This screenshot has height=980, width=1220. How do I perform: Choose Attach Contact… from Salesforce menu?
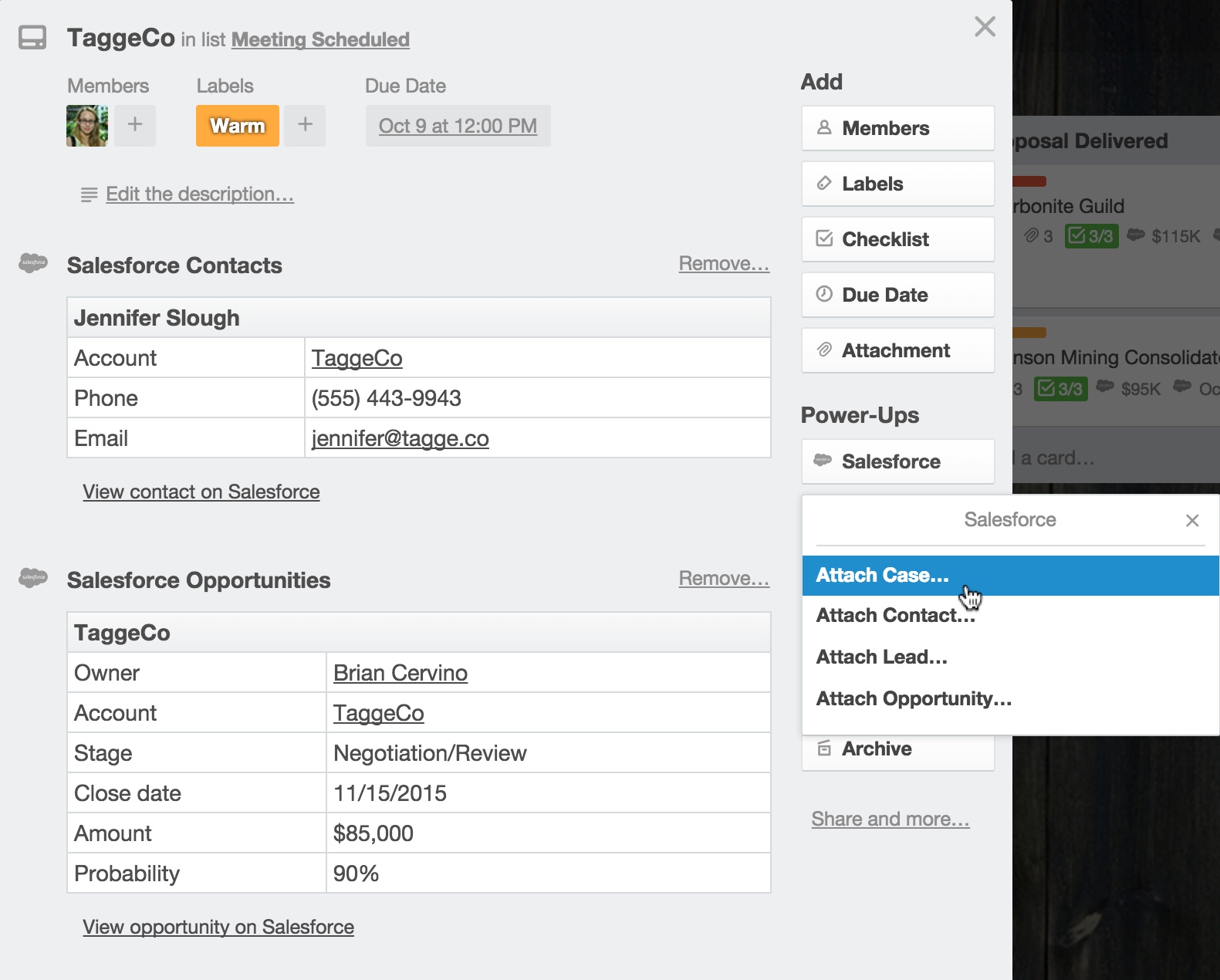click(x=1010, y=616)
